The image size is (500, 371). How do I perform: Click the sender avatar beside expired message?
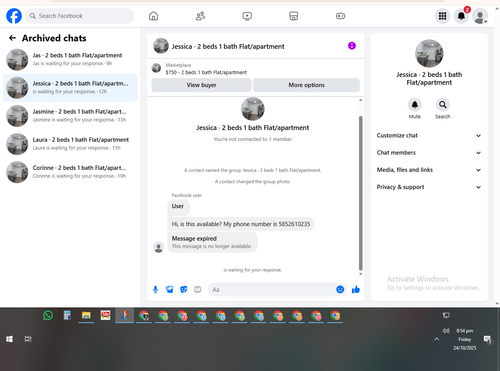click(x=158, y=247)
